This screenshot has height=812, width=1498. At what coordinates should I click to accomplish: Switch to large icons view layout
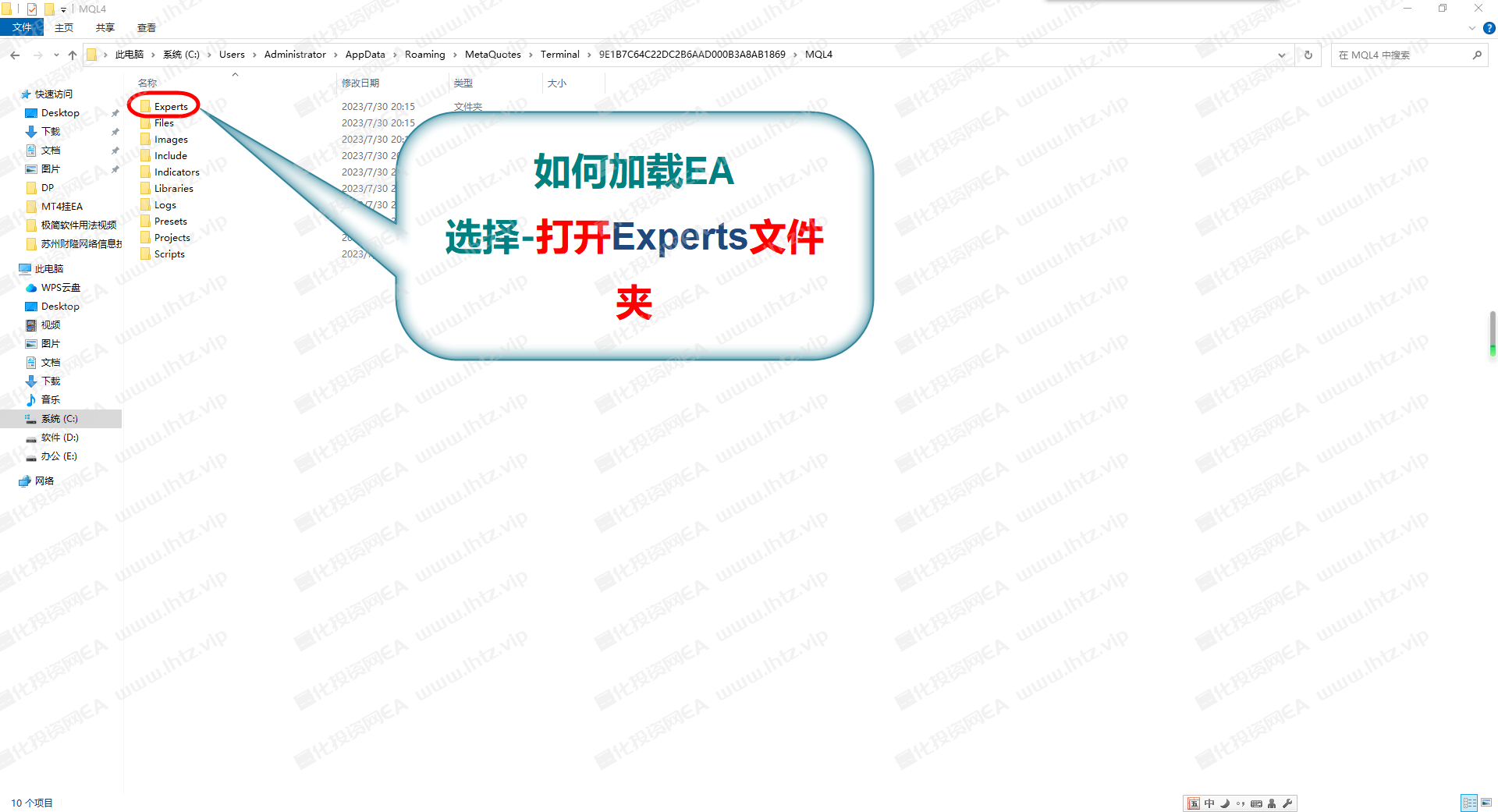(x=1486, y=803)
